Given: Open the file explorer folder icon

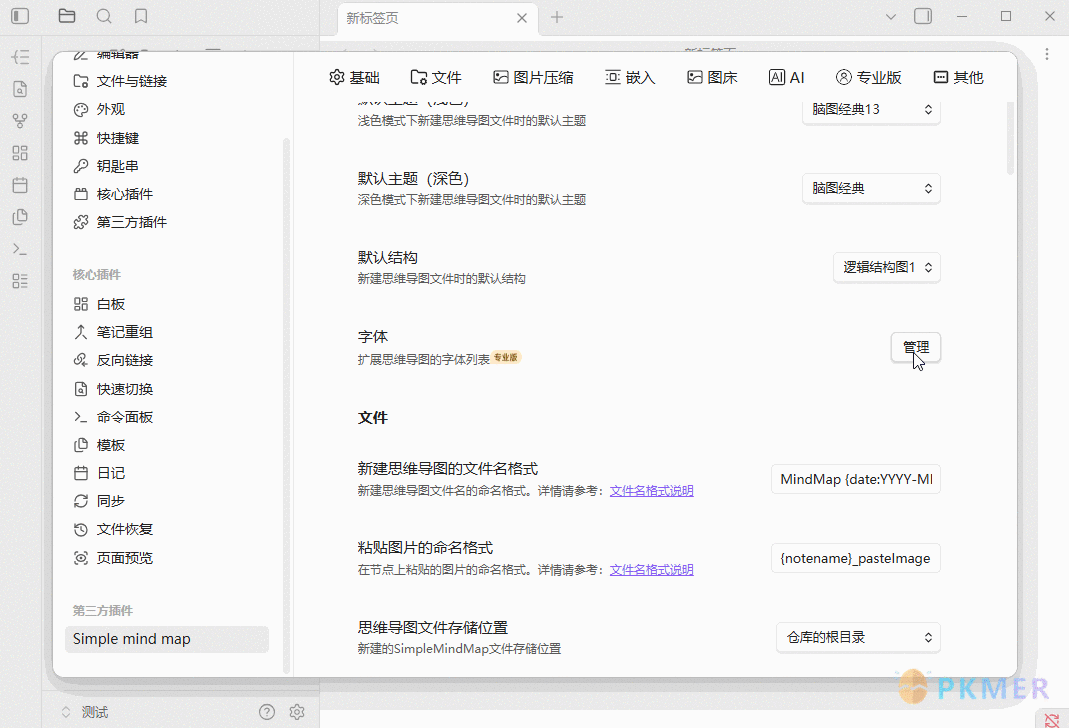Looking at the screenshot, I should 67,16.
